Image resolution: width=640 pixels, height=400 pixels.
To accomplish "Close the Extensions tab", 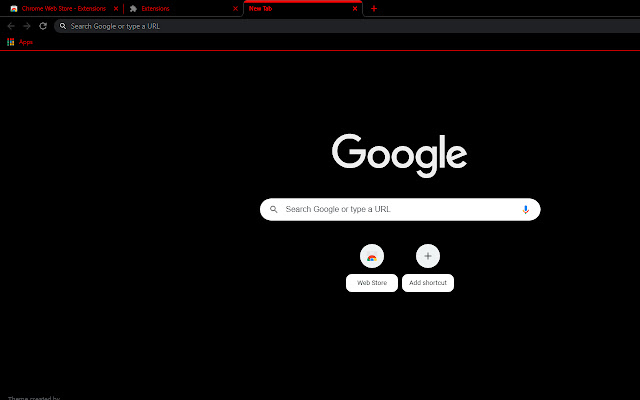I will coord(235,9).
